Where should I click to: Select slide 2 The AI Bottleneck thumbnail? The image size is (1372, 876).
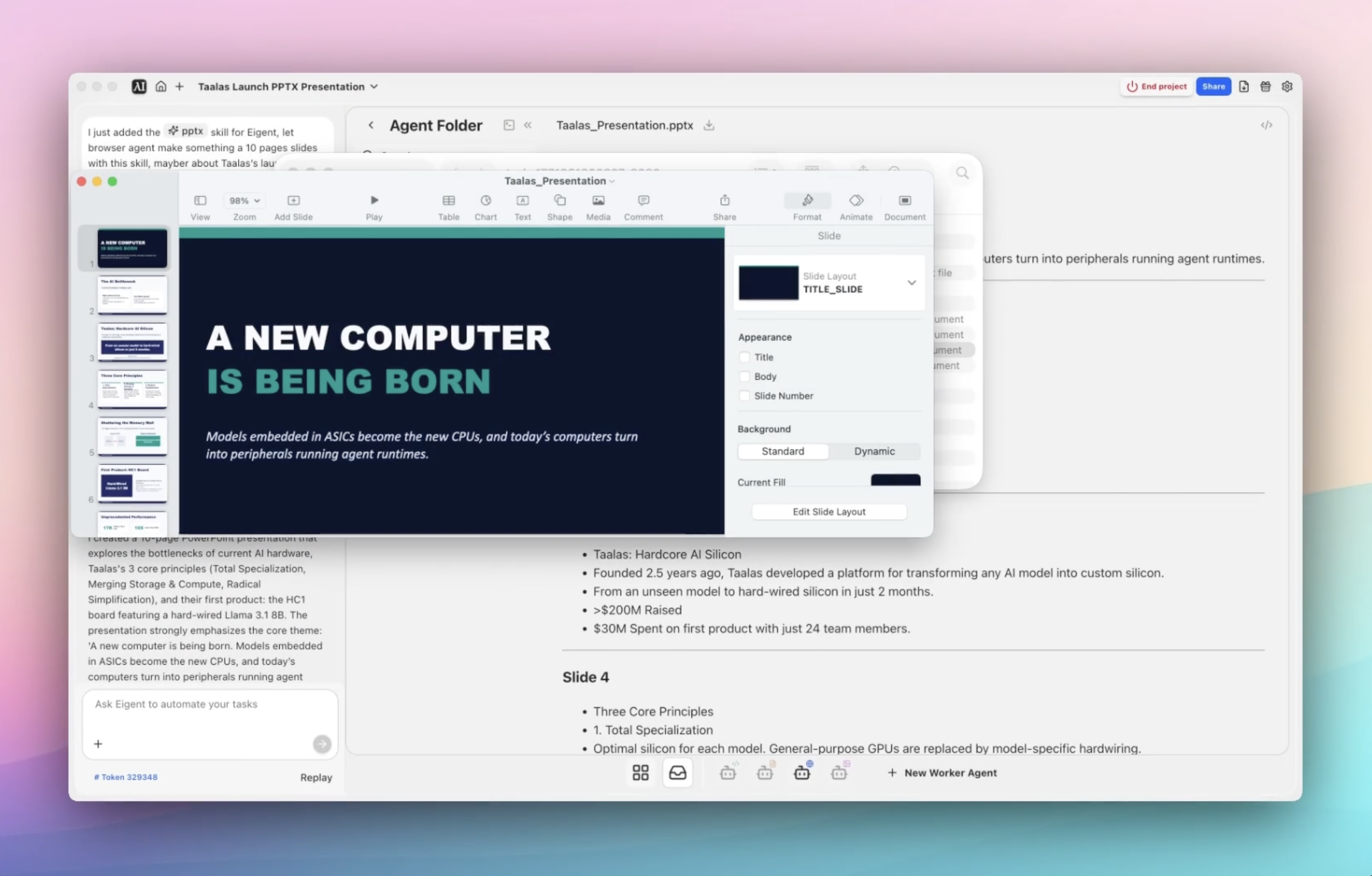click(132, 295)
